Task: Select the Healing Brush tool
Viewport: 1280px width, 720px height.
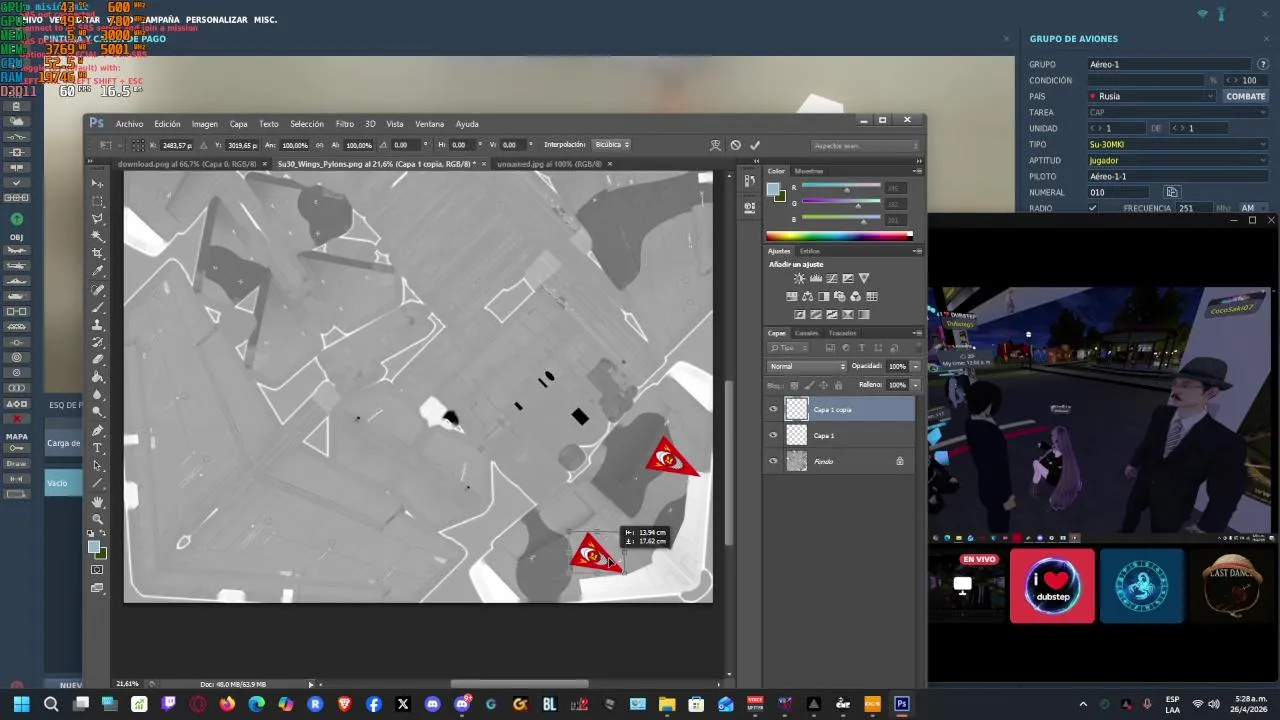Action: 97,290
